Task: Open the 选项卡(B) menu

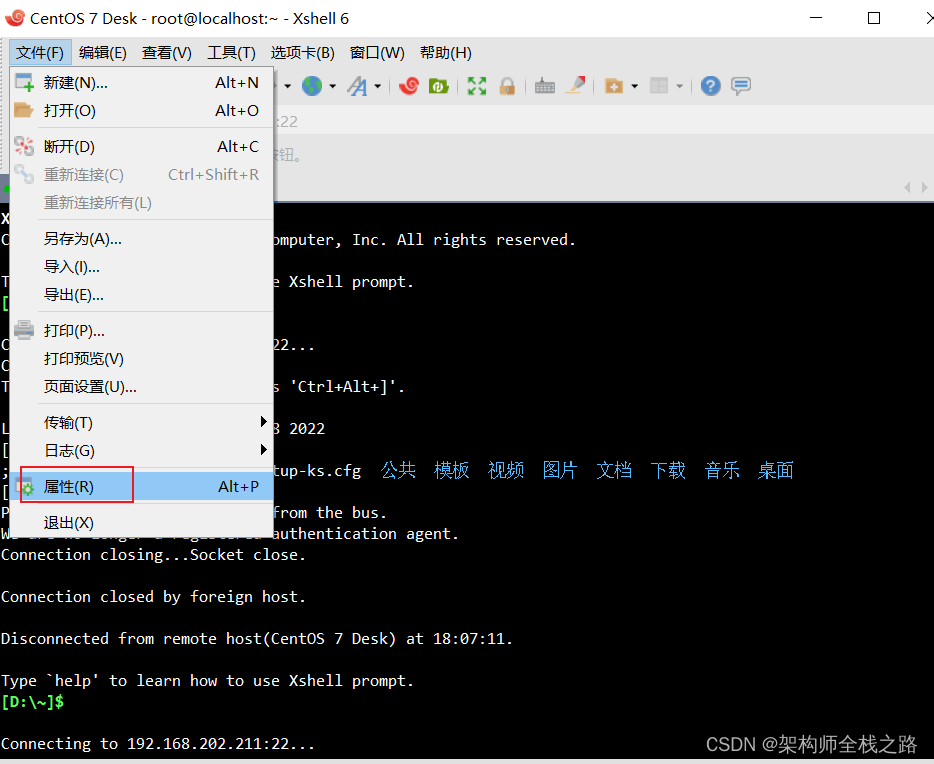Action: coord(303,52)
